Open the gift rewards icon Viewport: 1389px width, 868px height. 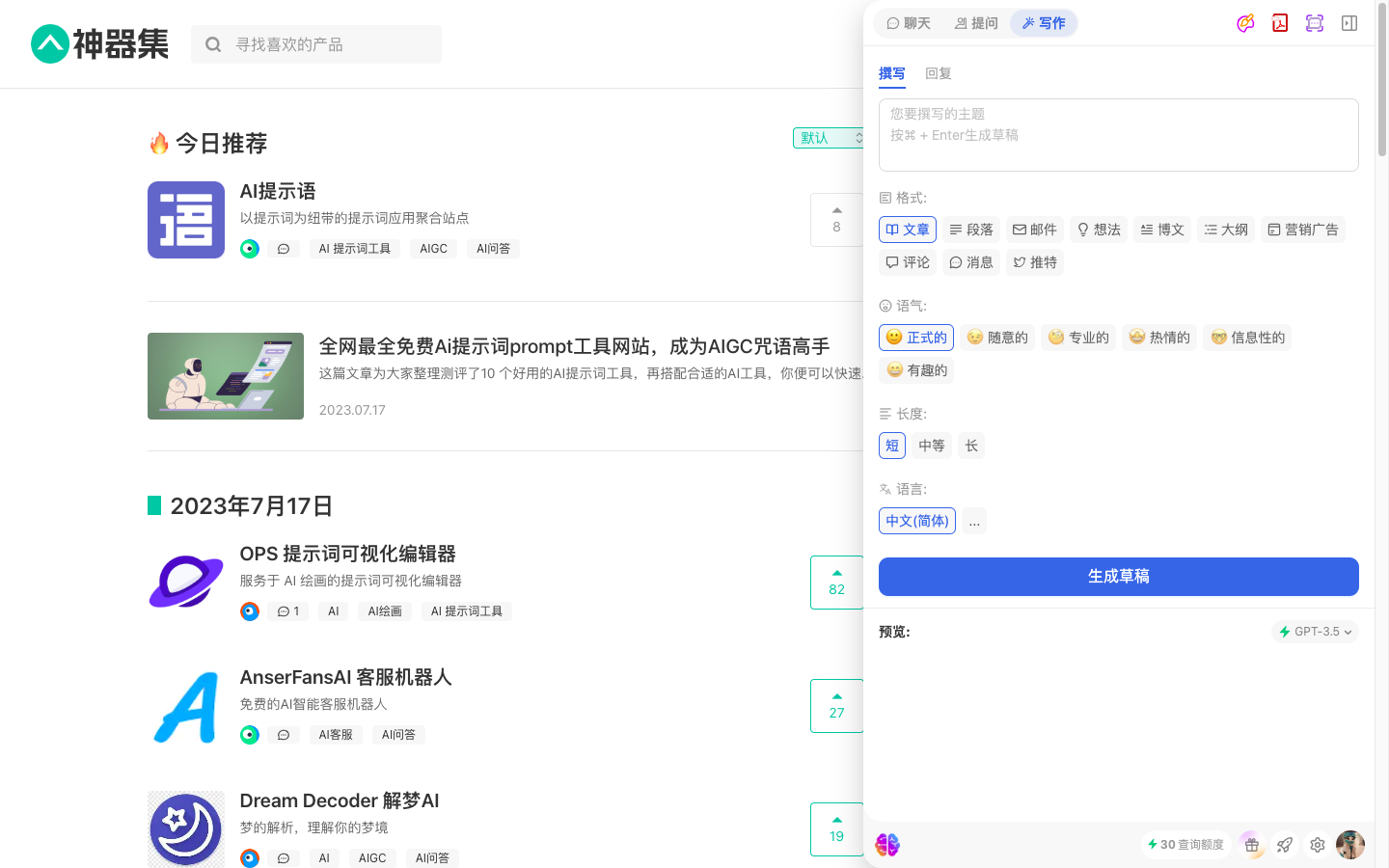pos(1251,845)
